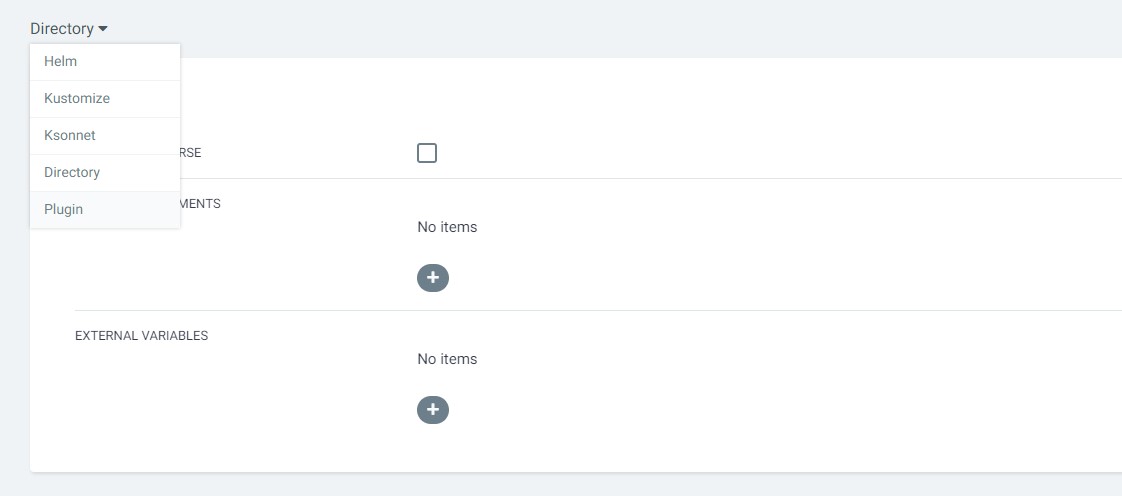
Task: Click the partially hidden recurse label
Action: tap(190, 153)
